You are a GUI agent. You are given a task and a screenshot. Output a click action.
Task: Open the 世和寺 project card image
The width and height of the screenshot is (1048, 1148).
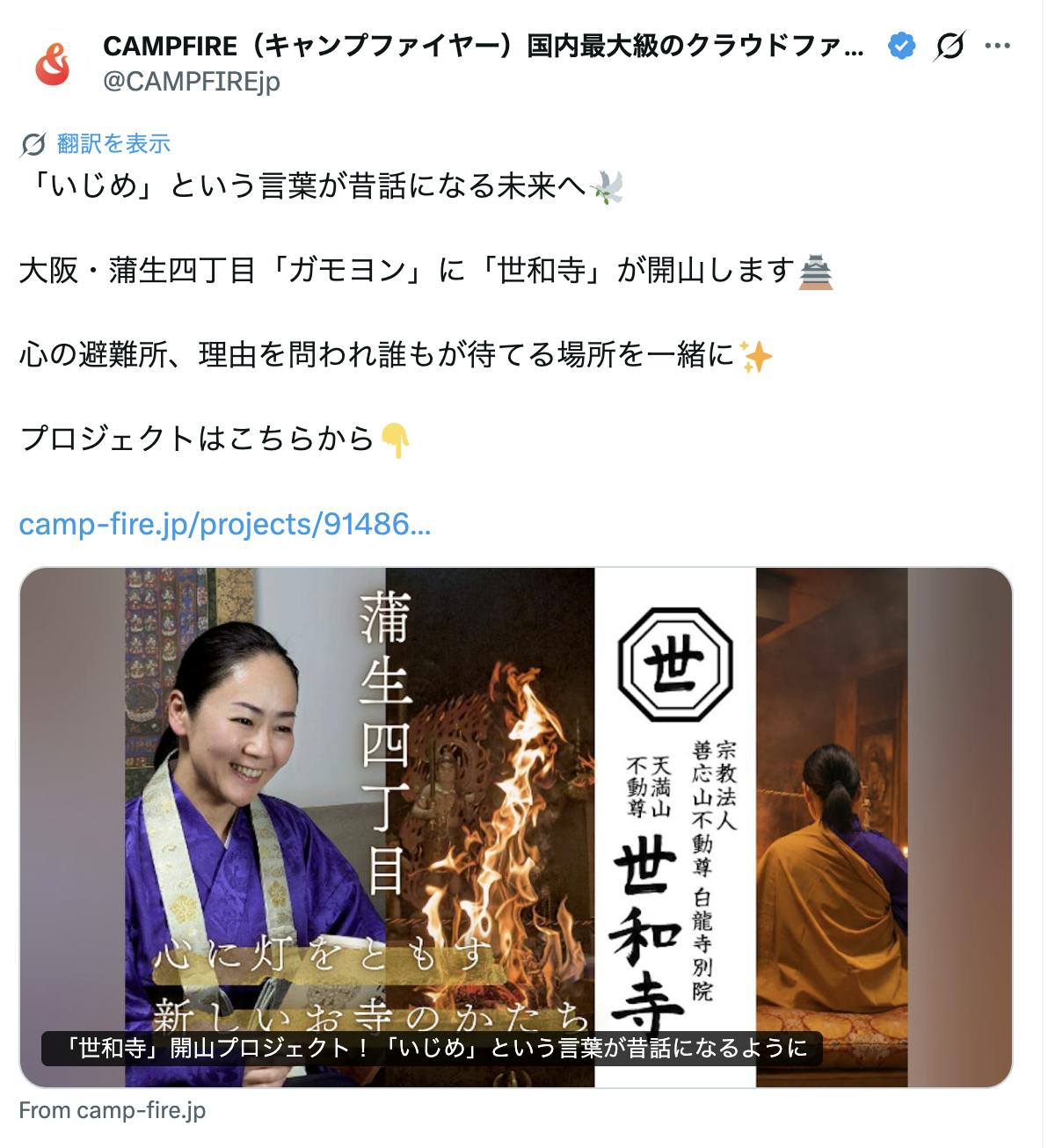pyautogui.click(x=516, y=827)
